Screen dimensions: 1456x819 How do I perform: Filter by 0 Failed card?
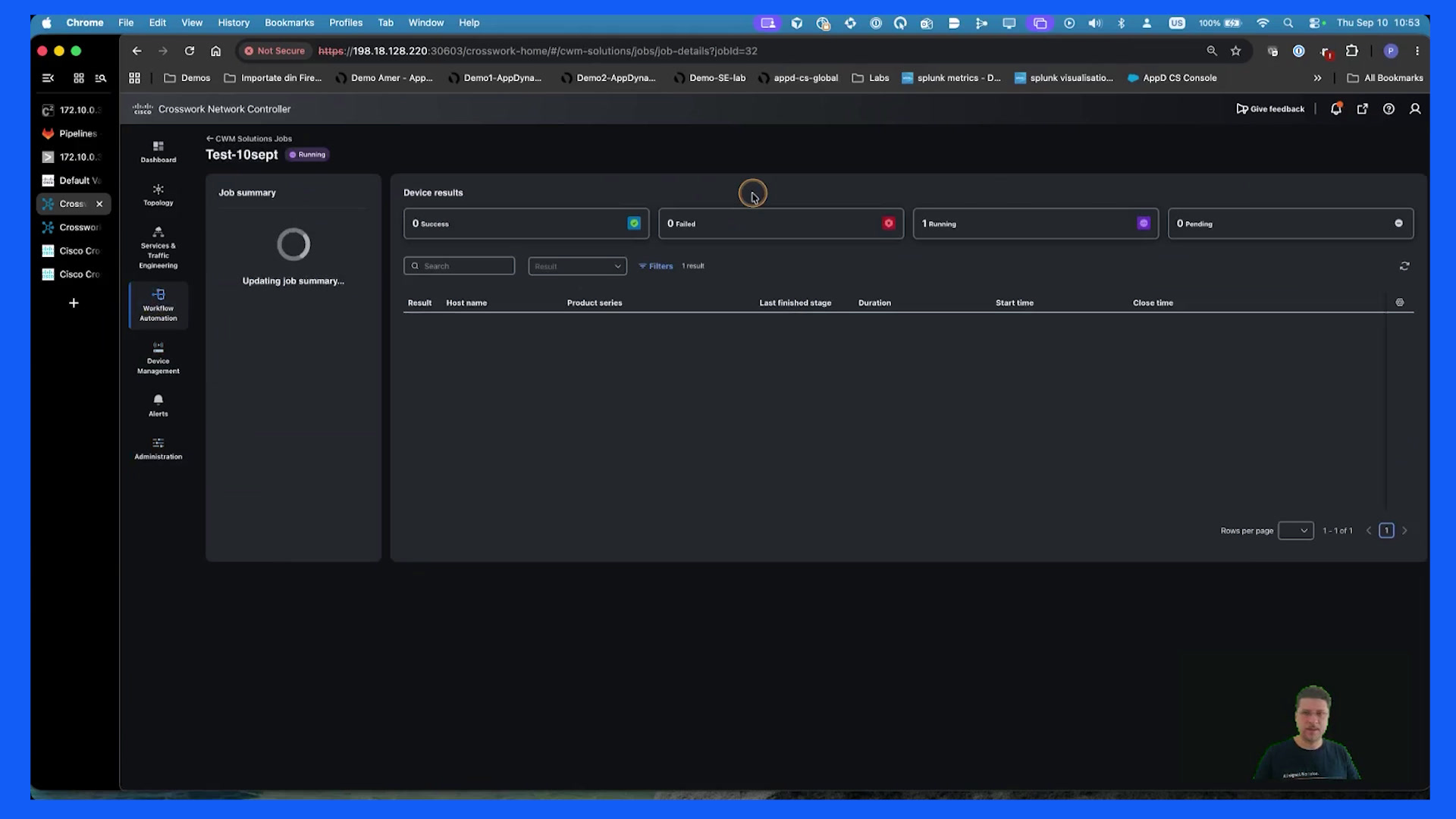point(781,224)
